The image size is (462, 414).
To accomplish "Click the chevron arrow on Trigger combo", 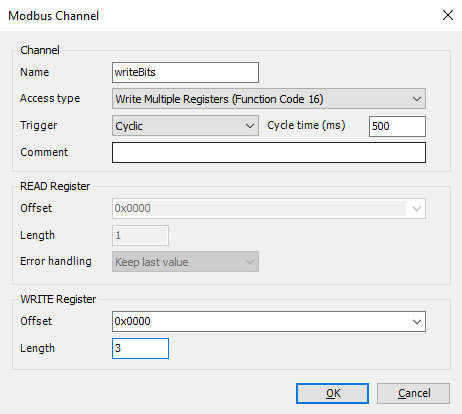I will click(x=250, y=126).
